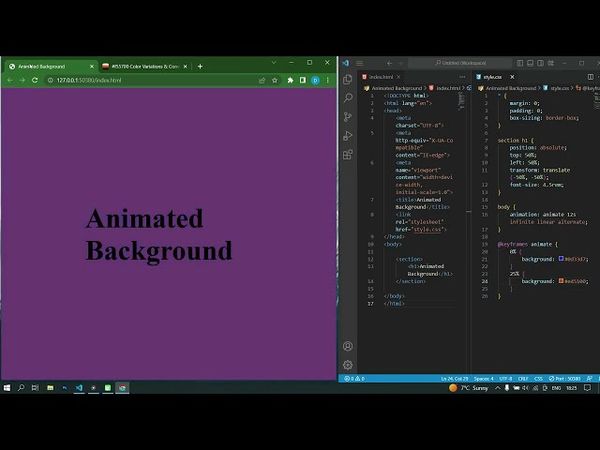Open the Manage gear in VS Code
The height and width of the screenshot is (450, 600).
[x=348, y=365]
